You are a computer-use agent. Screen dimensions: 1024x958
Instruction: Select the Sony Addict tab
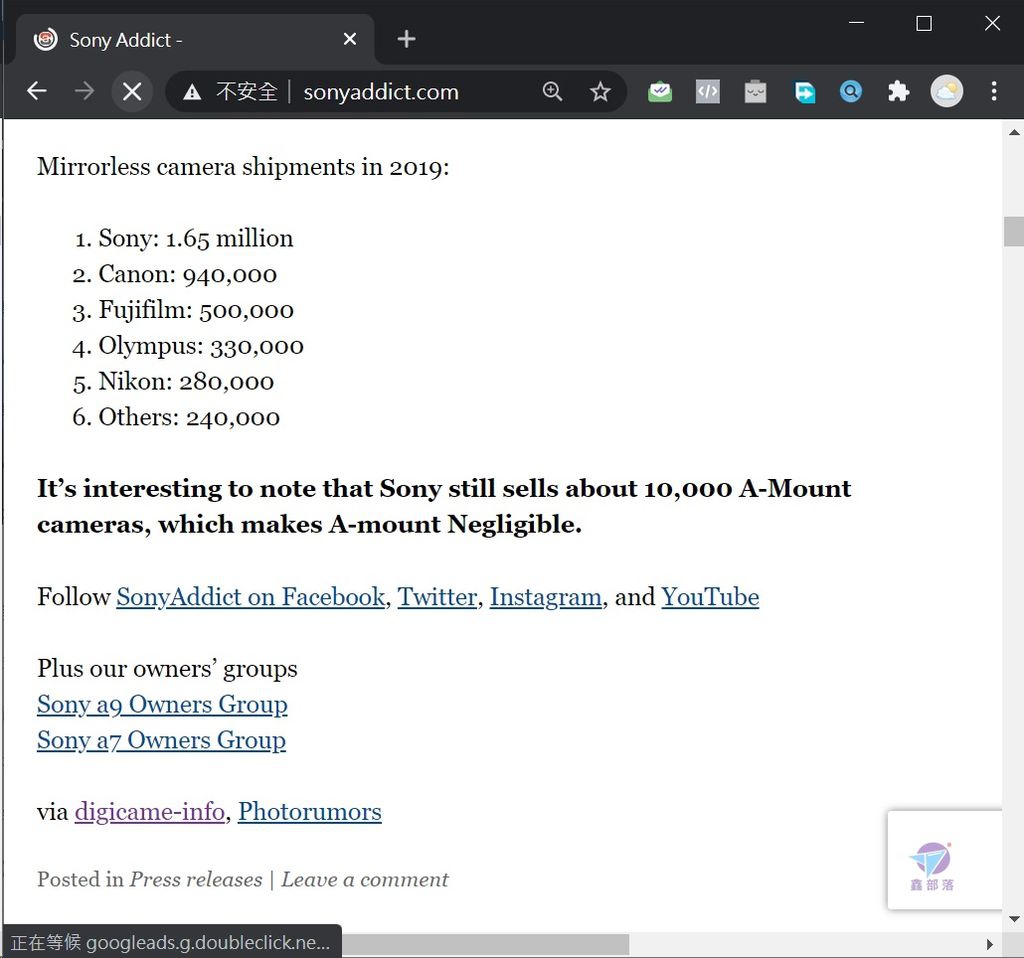click(x=195, y=39)
